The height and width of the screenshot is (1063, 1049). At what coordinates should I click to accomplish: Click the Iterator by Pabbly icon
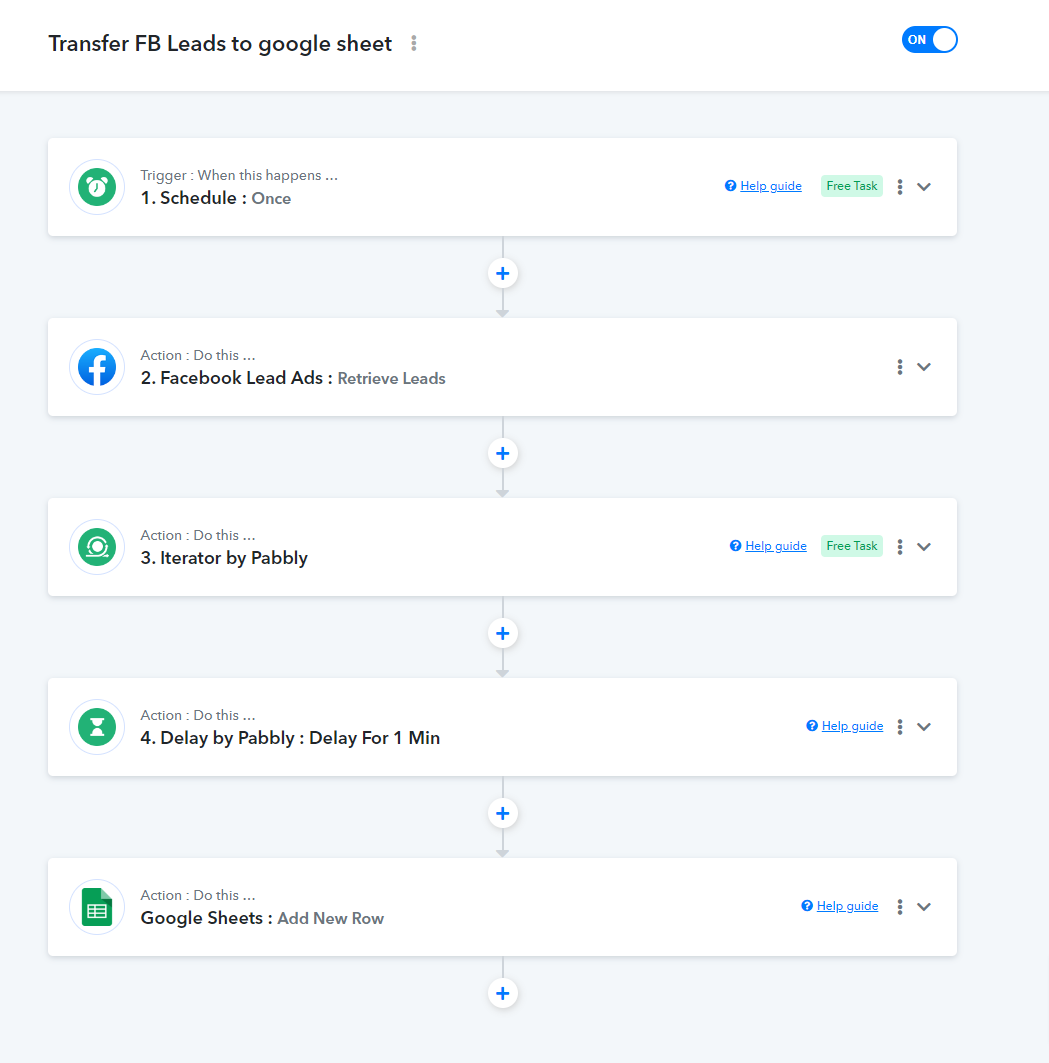click(x=97, y=547)
